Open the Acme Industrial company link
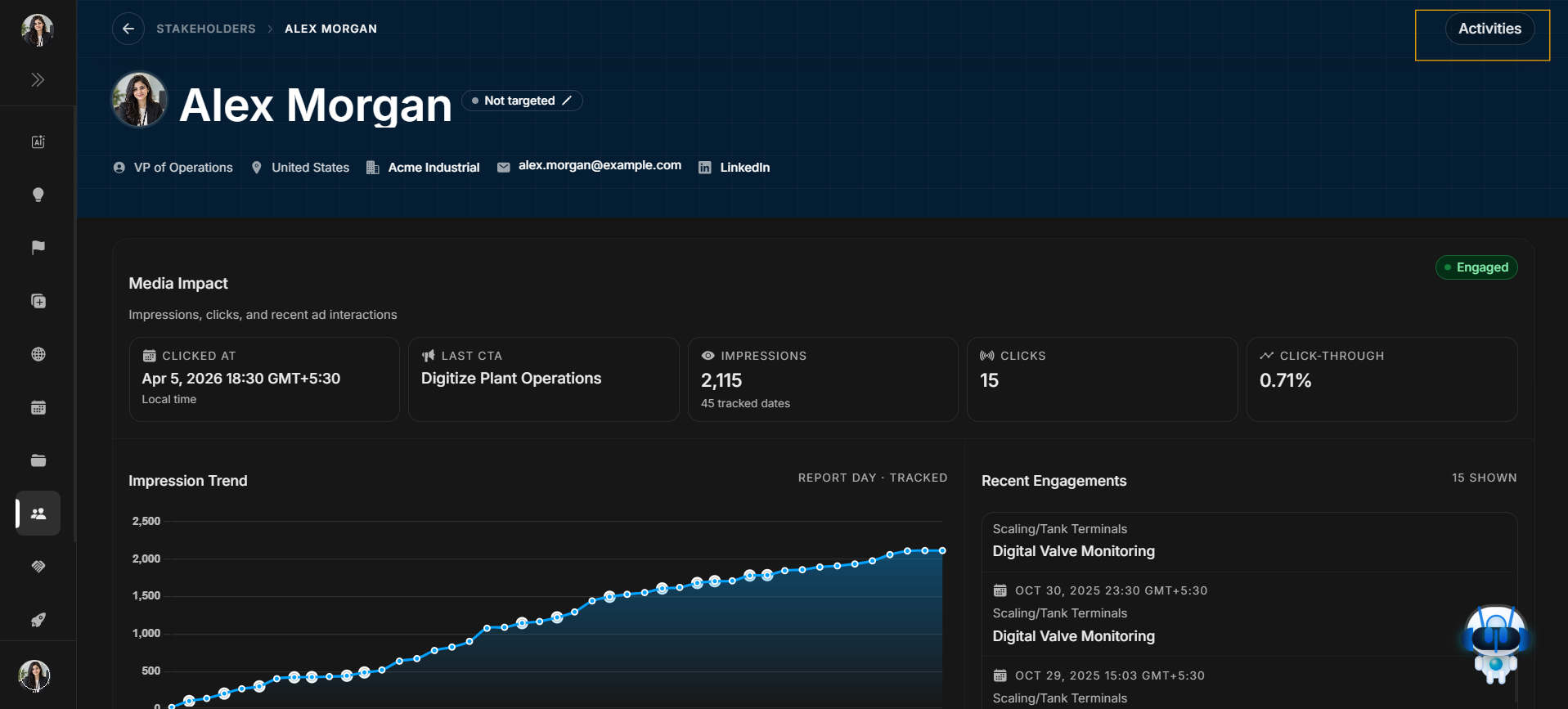 pyautogui.click(x=434, y=168)
